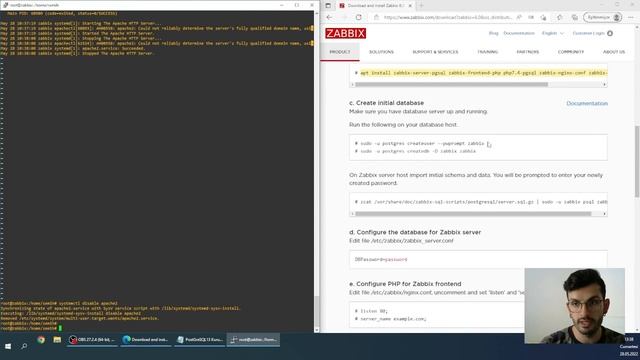
Task: Open a new browser tab
Action: pyautogui.click(x=421, y=6)
